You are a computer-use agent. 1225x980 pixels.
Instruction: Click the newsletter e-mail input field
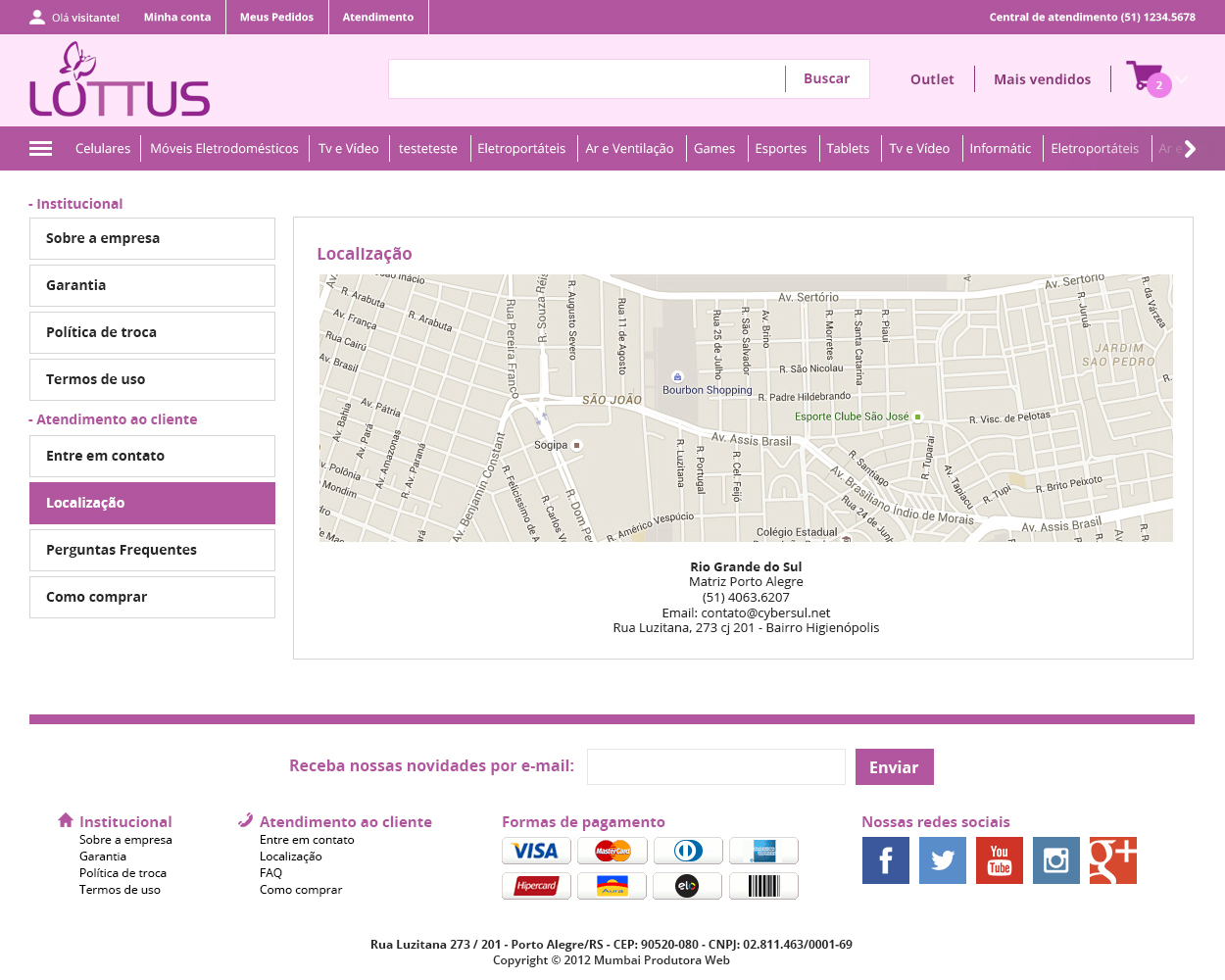click(715, 767)
